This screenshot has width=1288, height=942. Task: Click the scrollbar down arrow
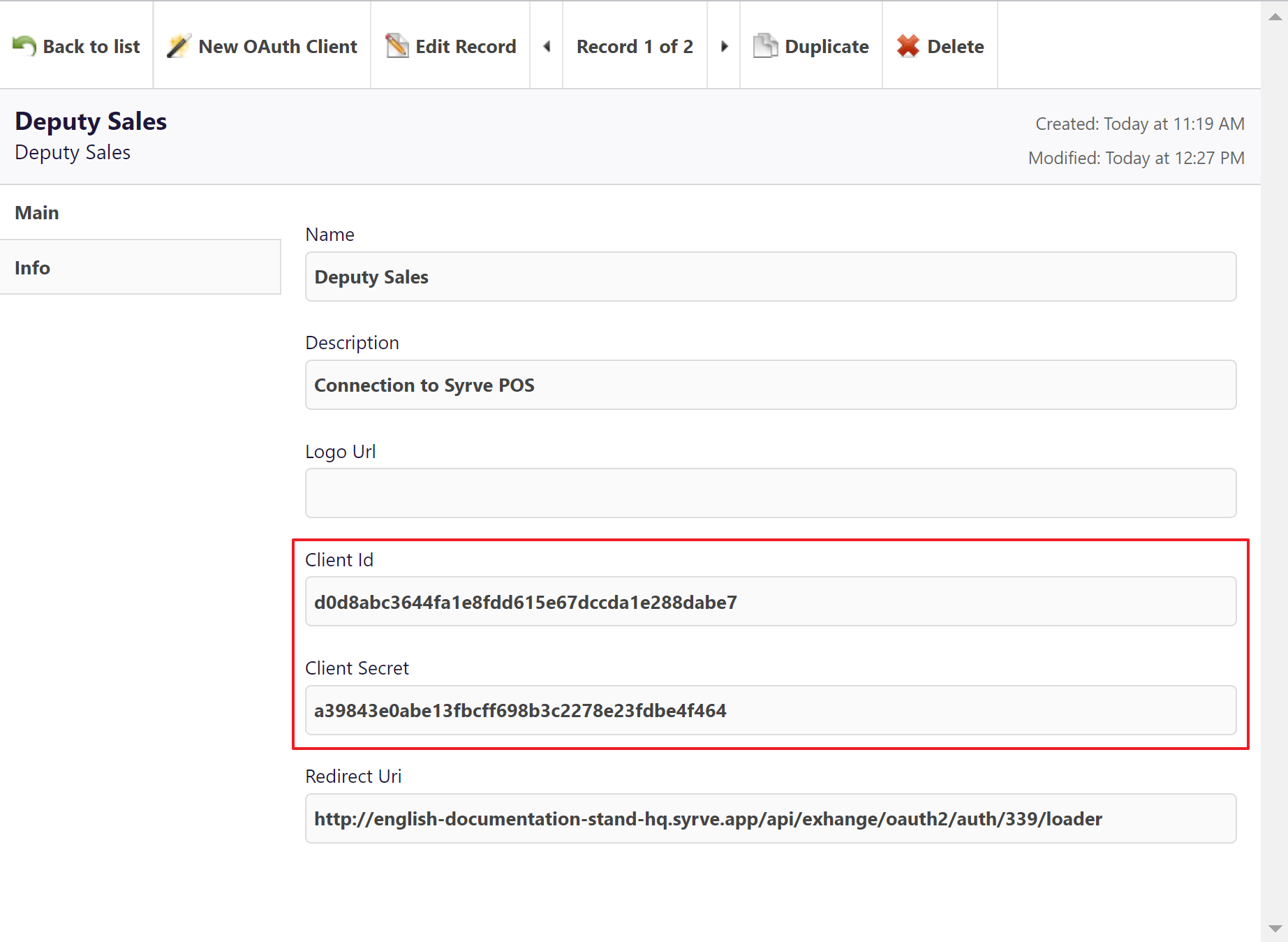pos(1275,929)
